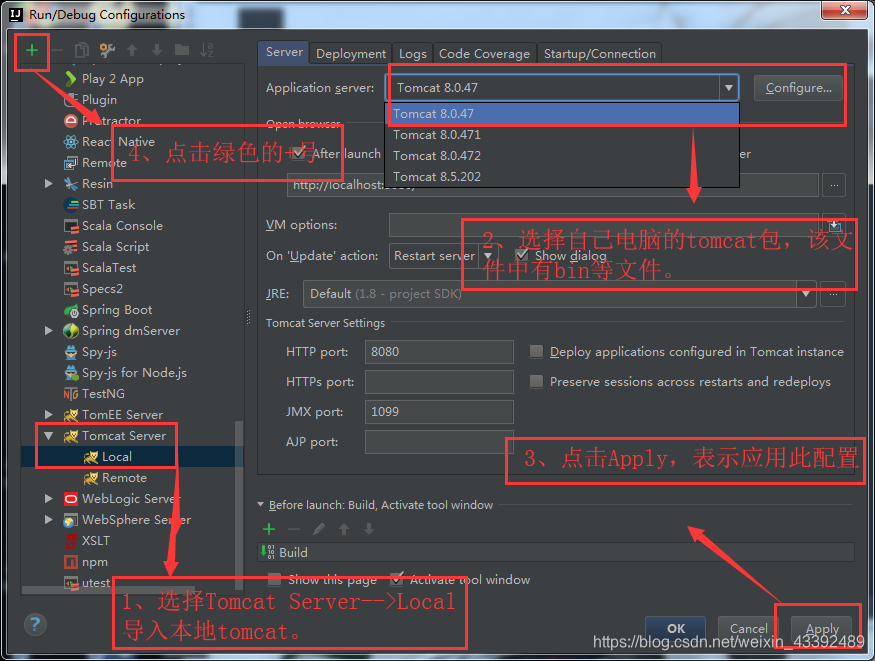Move before-launch task down arrow
Viewport: 875px width, 661px height.
click(x=369, y=529)
